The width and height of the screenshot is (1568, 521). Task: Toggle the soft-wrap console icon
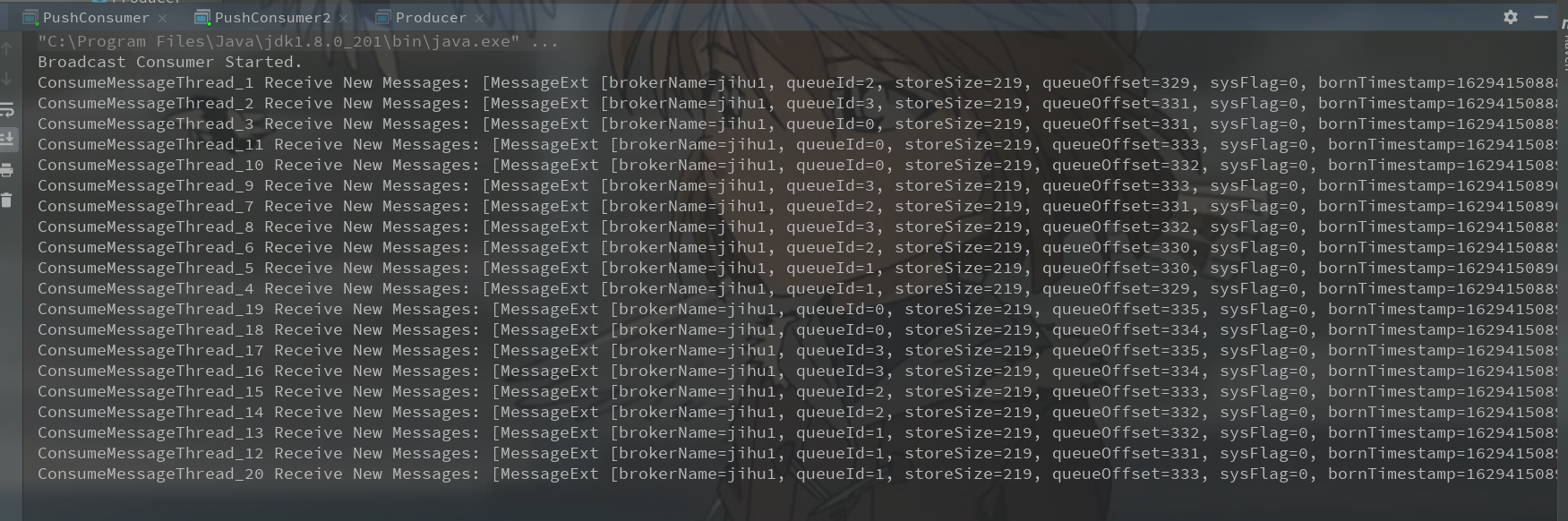pos(7,109)
